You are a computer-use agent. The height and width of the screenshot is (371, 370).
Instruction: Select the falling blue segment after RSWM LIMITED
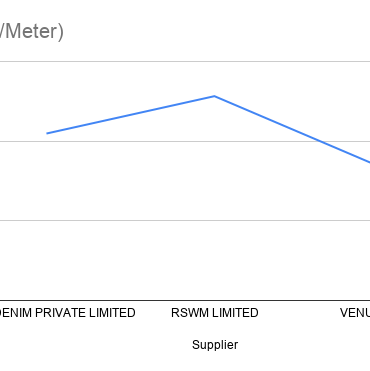coord(292,129)
